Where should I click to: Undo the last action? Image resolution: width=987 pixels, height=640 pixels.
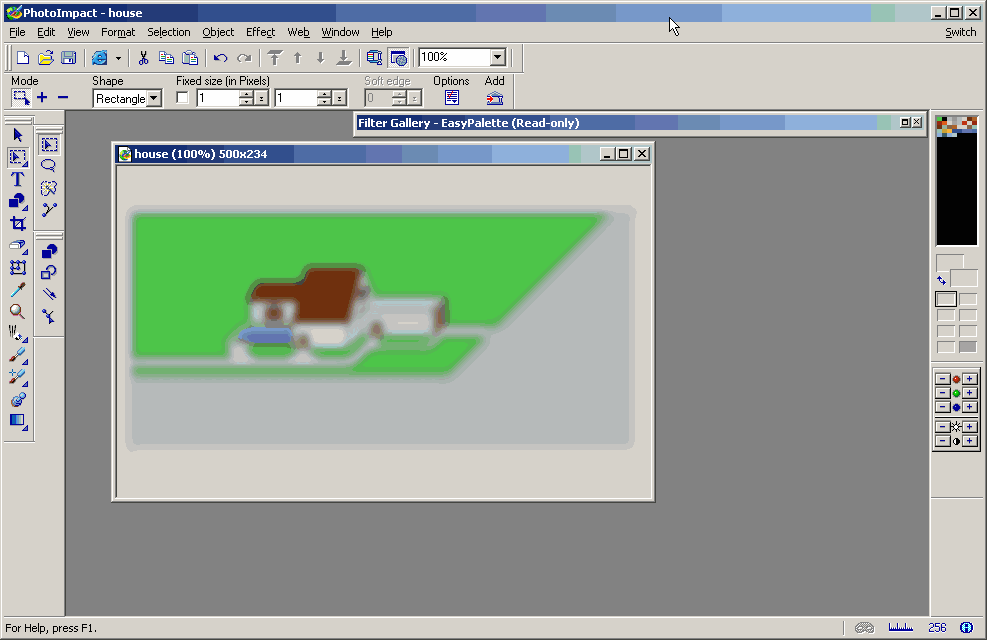220,58
